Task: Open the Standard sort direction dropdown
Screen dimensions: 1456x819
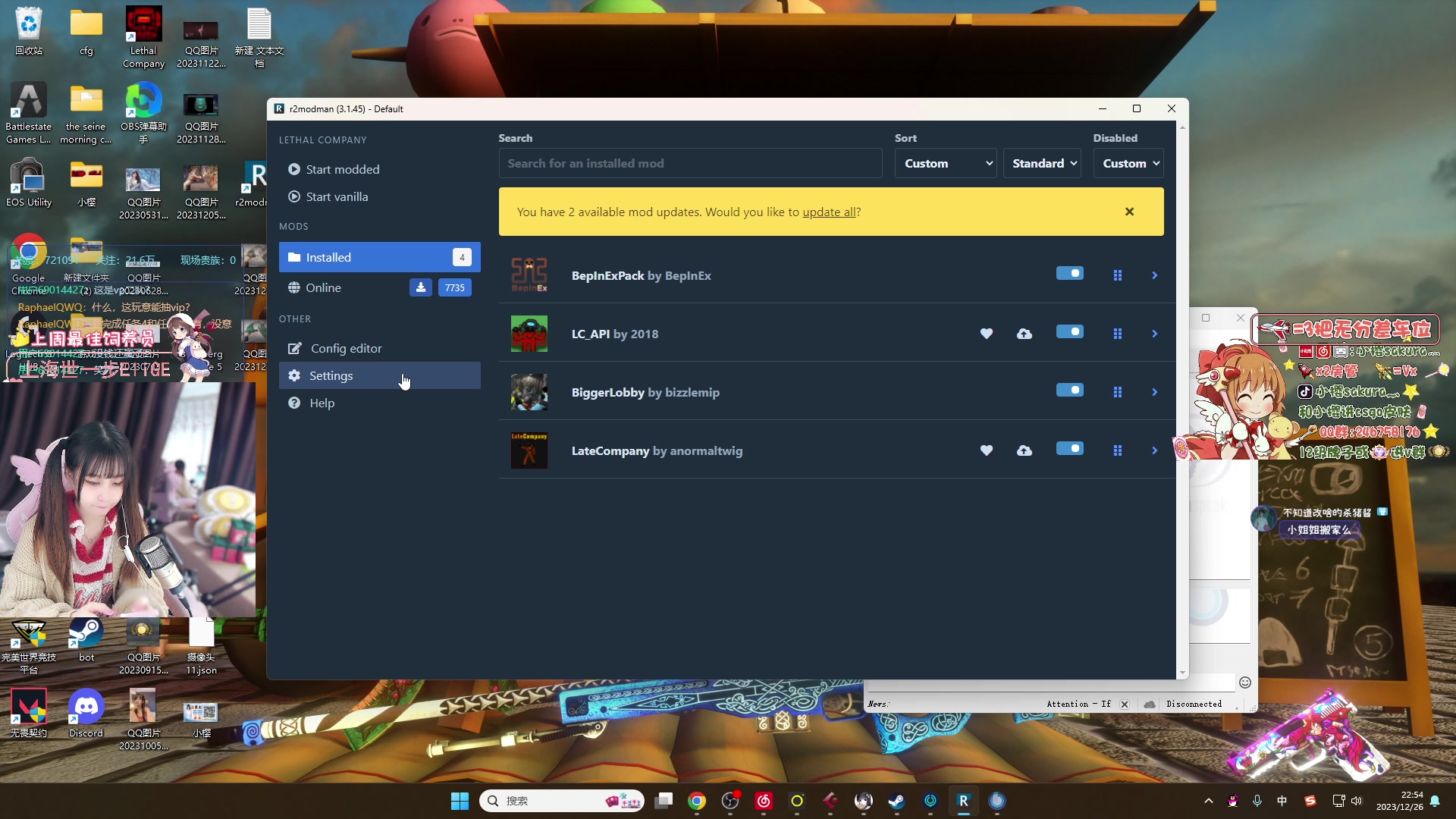Action: pos(1042,163)
